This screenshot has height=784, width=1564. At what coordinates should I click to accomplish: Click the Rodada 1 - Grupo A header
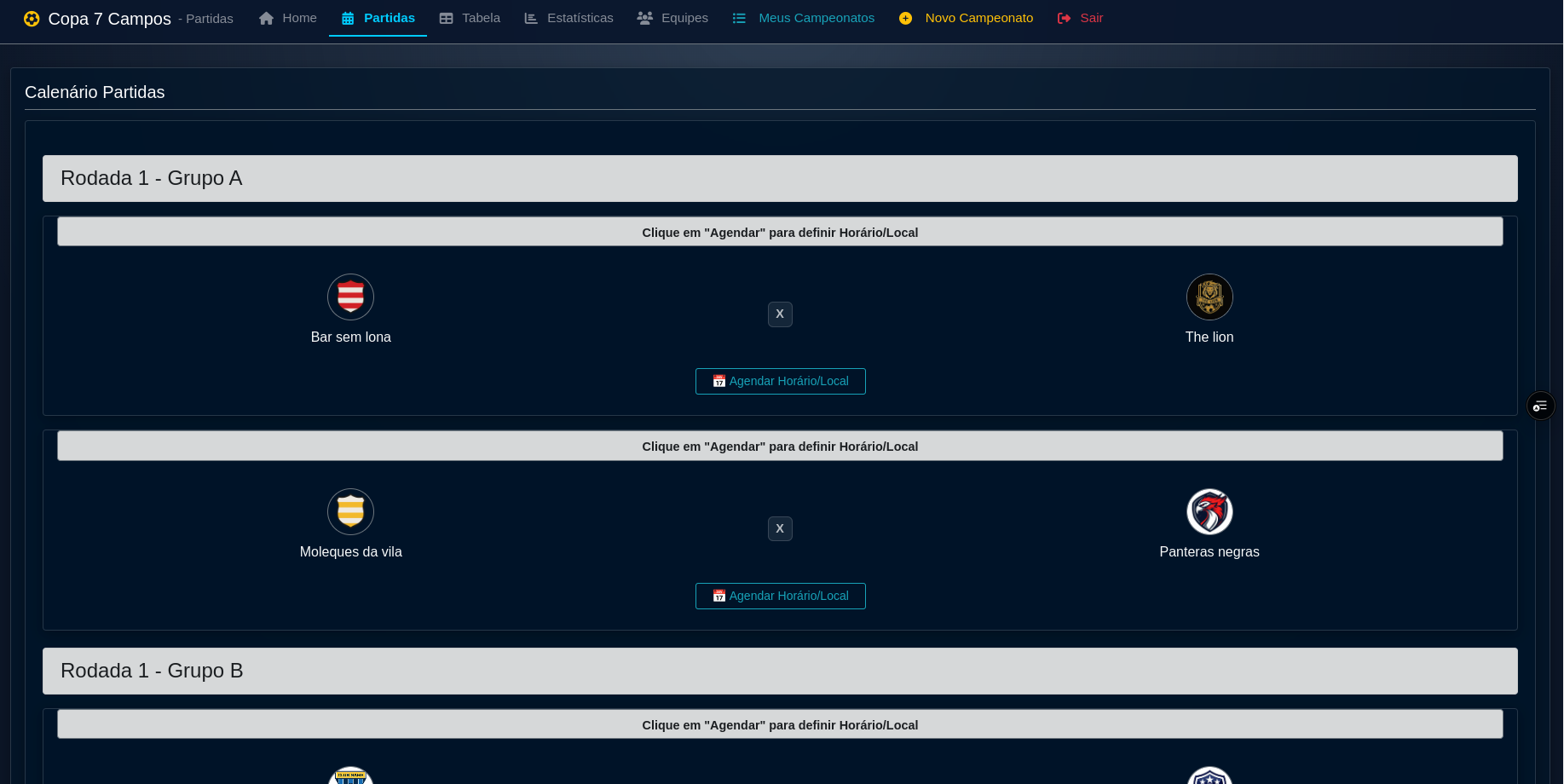pyautogui.click(x=780, y=178)
